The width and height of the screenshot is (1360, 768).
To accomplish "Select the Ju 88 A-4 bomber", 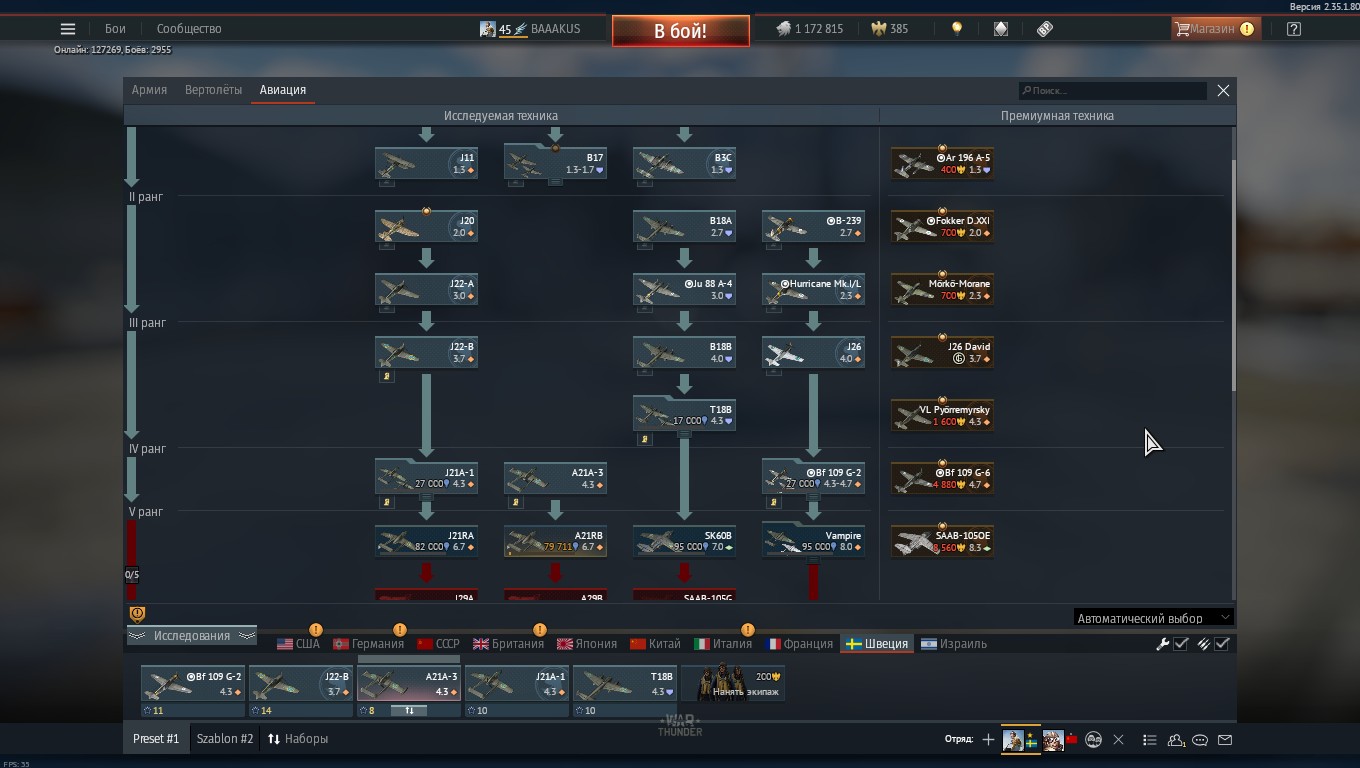I will [x=684, y=289].
